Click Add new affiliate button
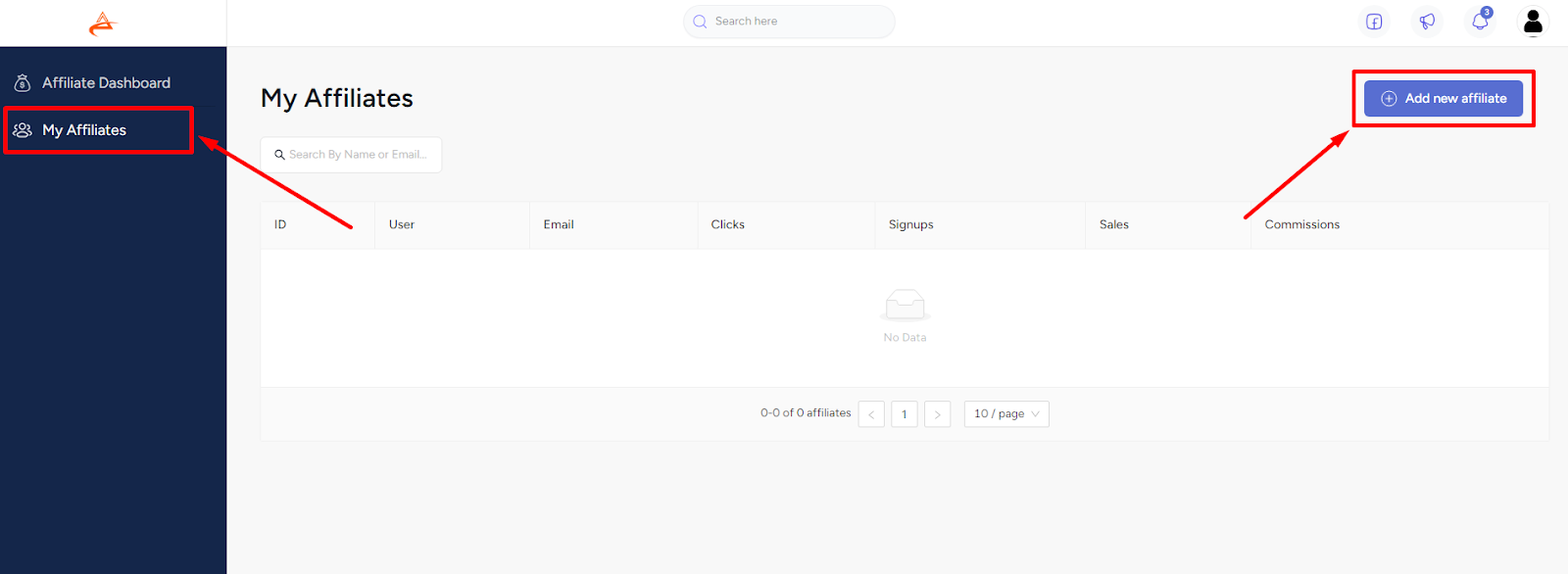Screen dimensions: 1568x574 [1444, 99]
